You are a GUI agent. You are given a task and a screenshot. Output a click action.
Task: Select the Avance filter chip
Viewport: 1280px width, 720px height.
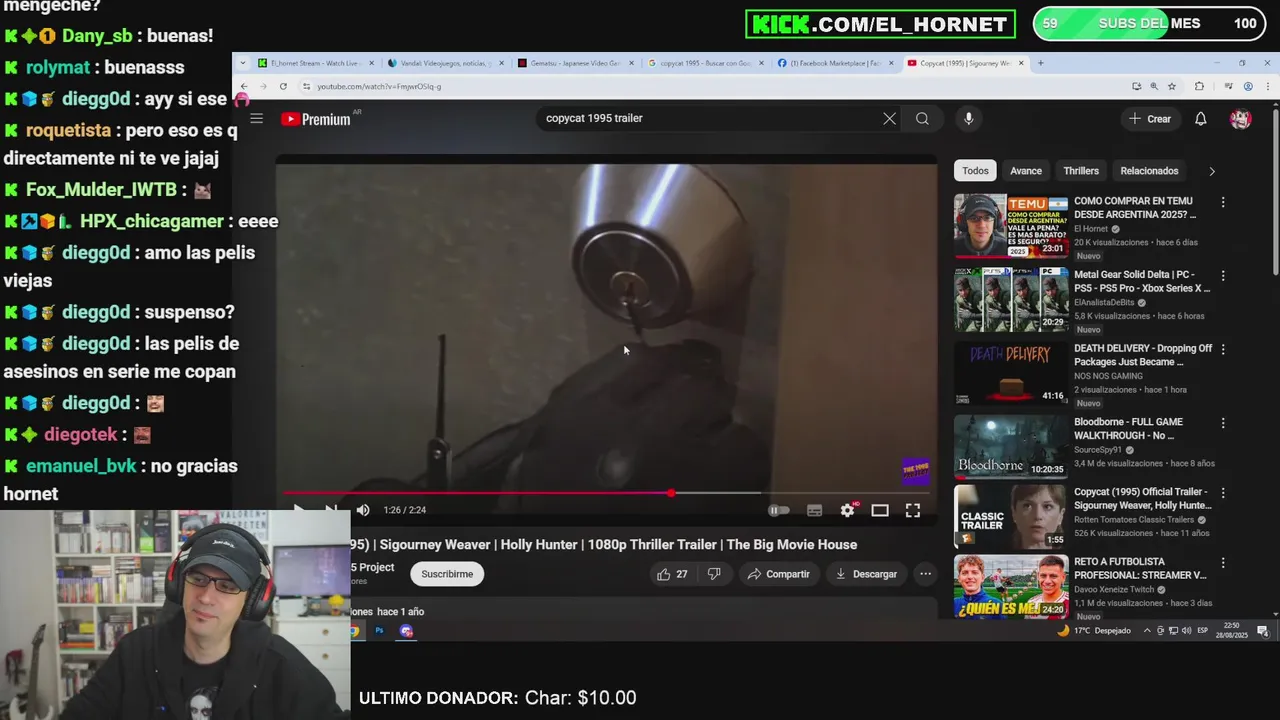pos(1026,171)
